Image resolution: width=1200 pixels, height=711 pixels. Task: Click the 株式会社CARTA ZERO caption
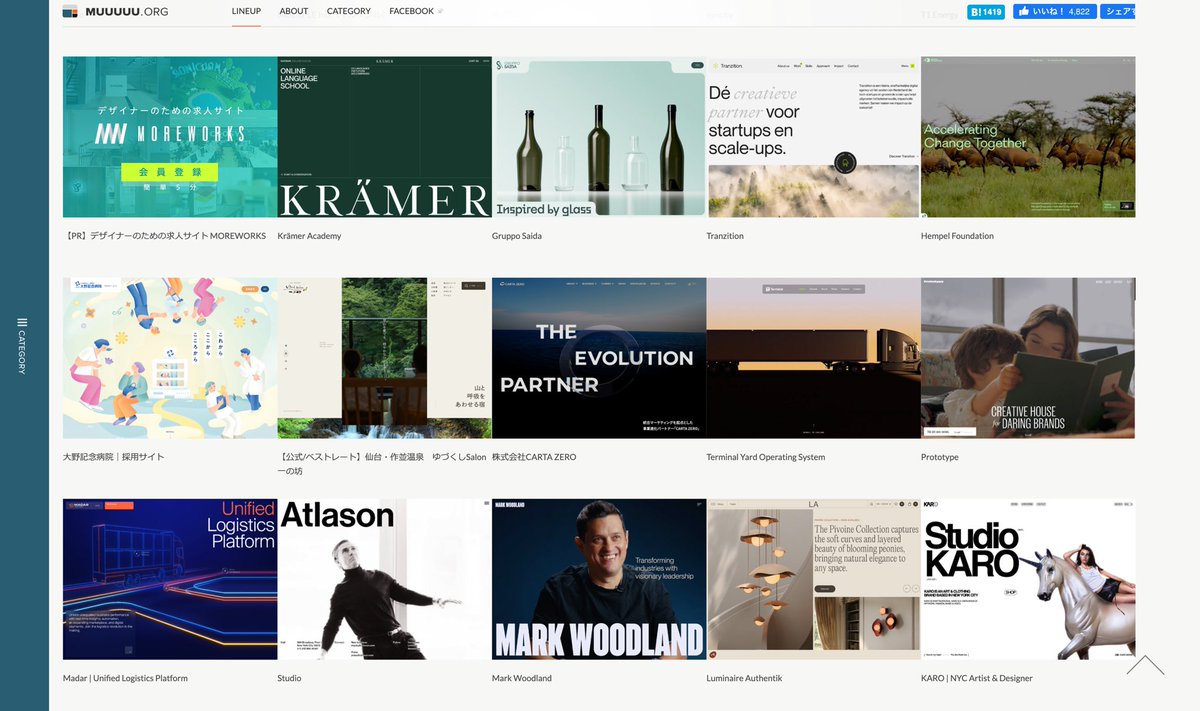tap(534, 457)
